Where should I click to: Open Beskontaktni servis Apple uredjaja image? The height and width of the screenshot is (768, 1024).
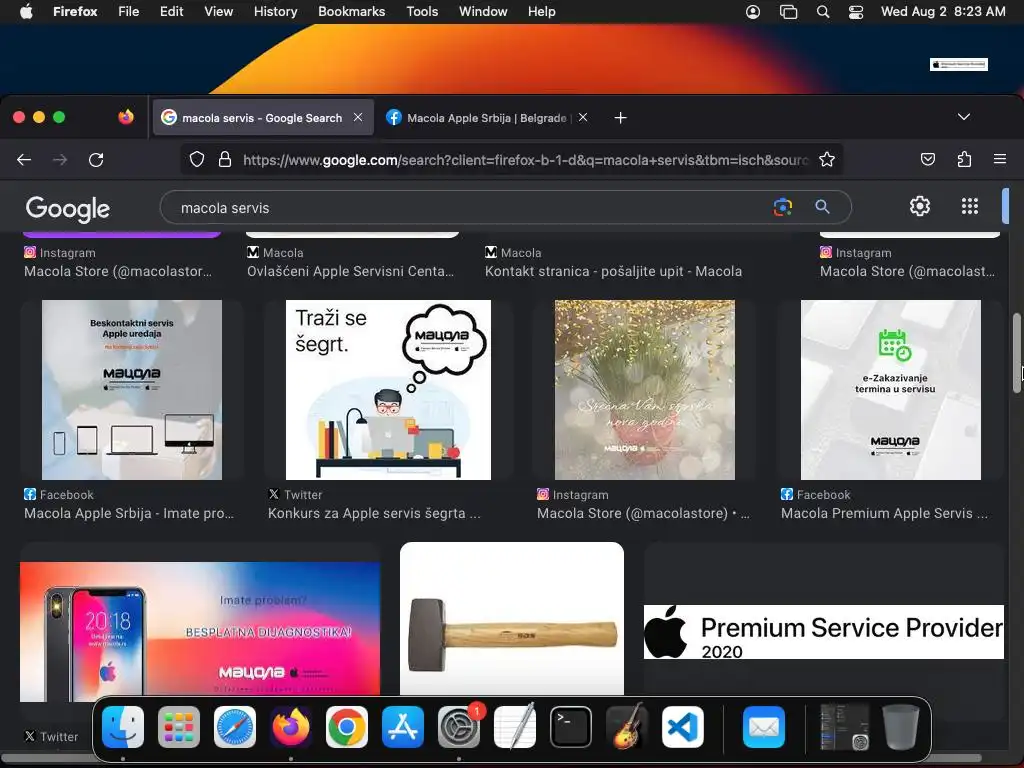(132, 390)
